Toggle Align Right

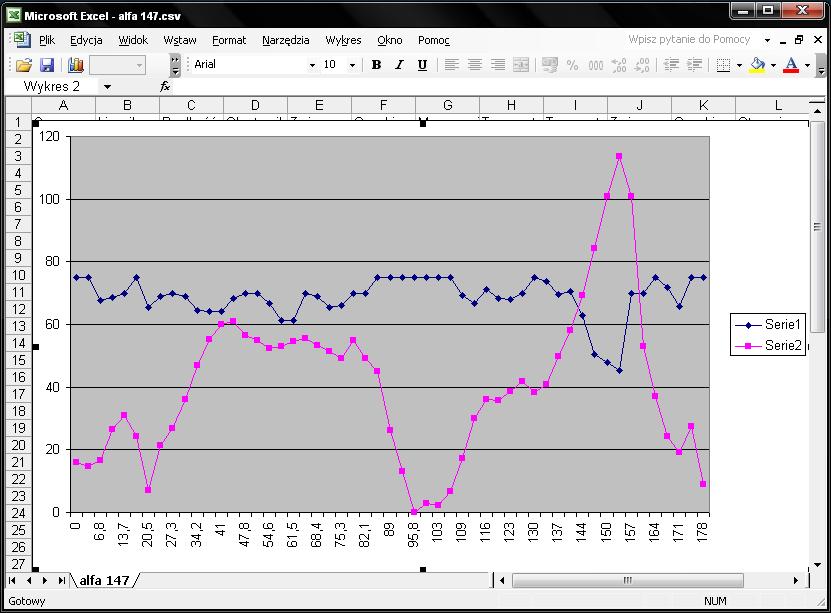pos(498,65)
